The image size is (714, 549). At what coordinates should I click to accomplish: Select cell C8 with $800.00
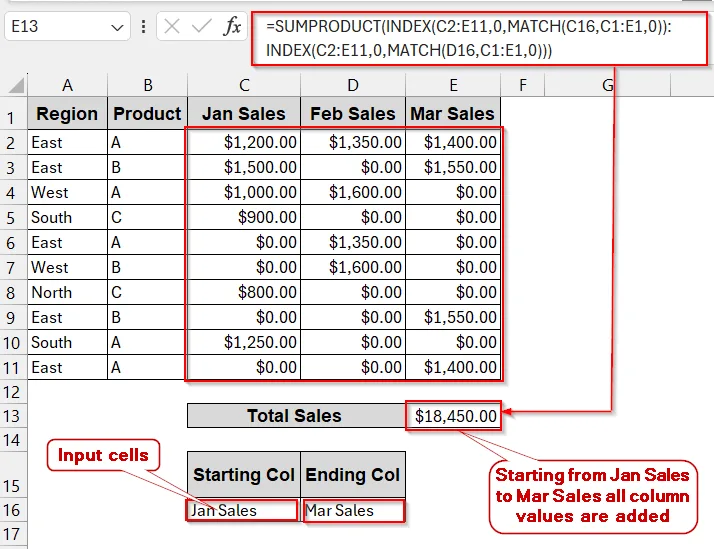point(244,292)
